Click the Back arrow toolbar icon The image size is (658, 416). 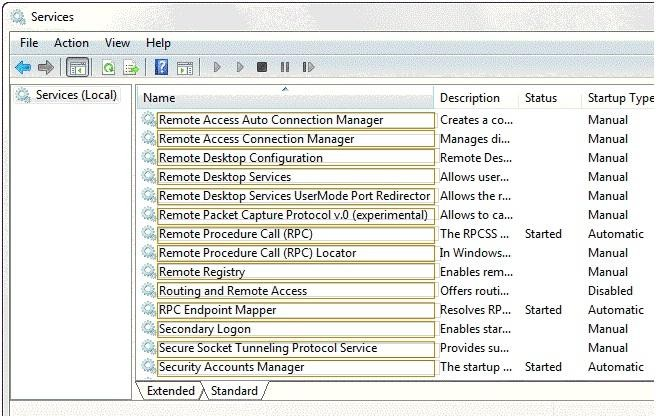point(23,67)
